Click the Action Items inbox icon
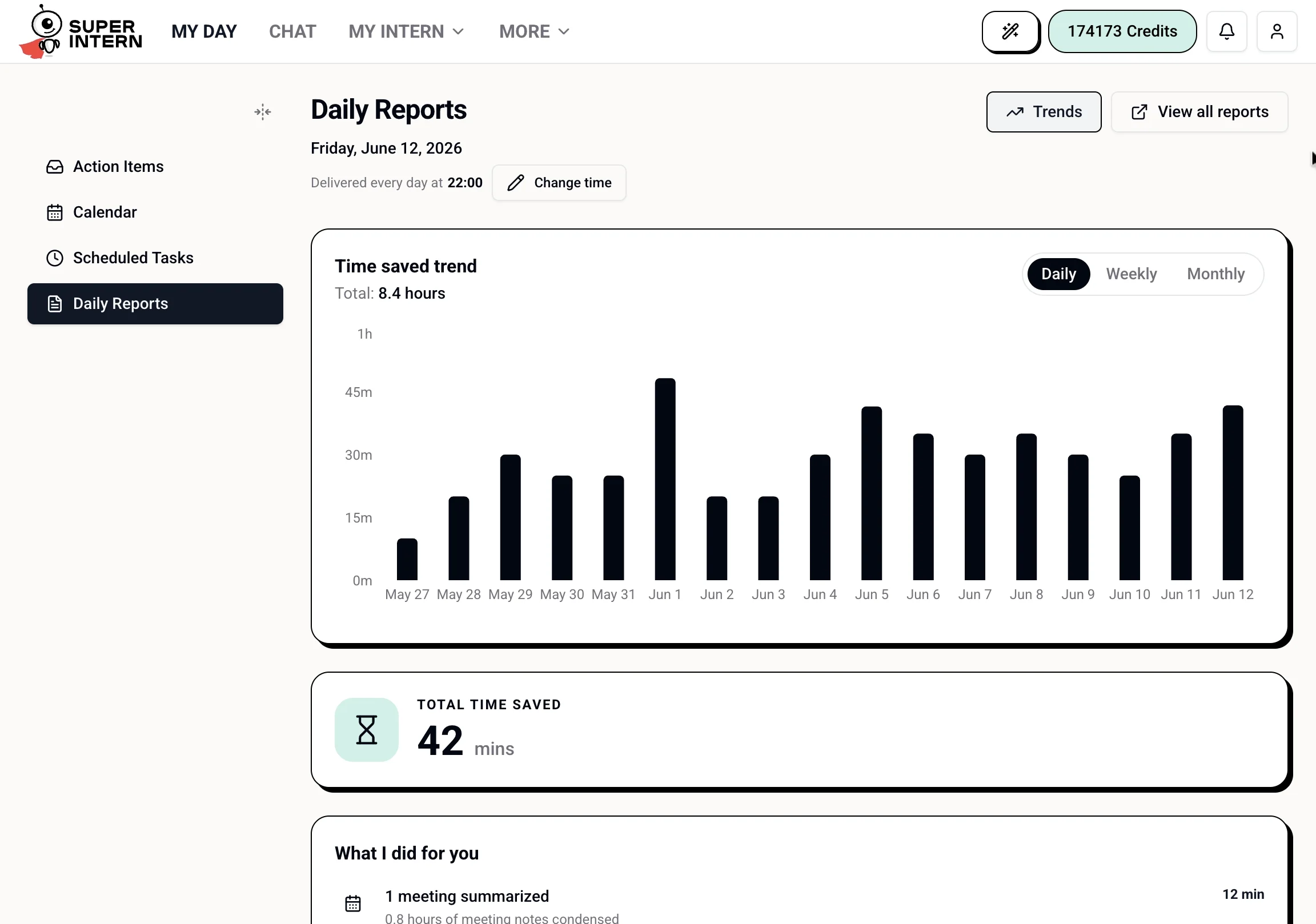 click(x=54, y=167)
